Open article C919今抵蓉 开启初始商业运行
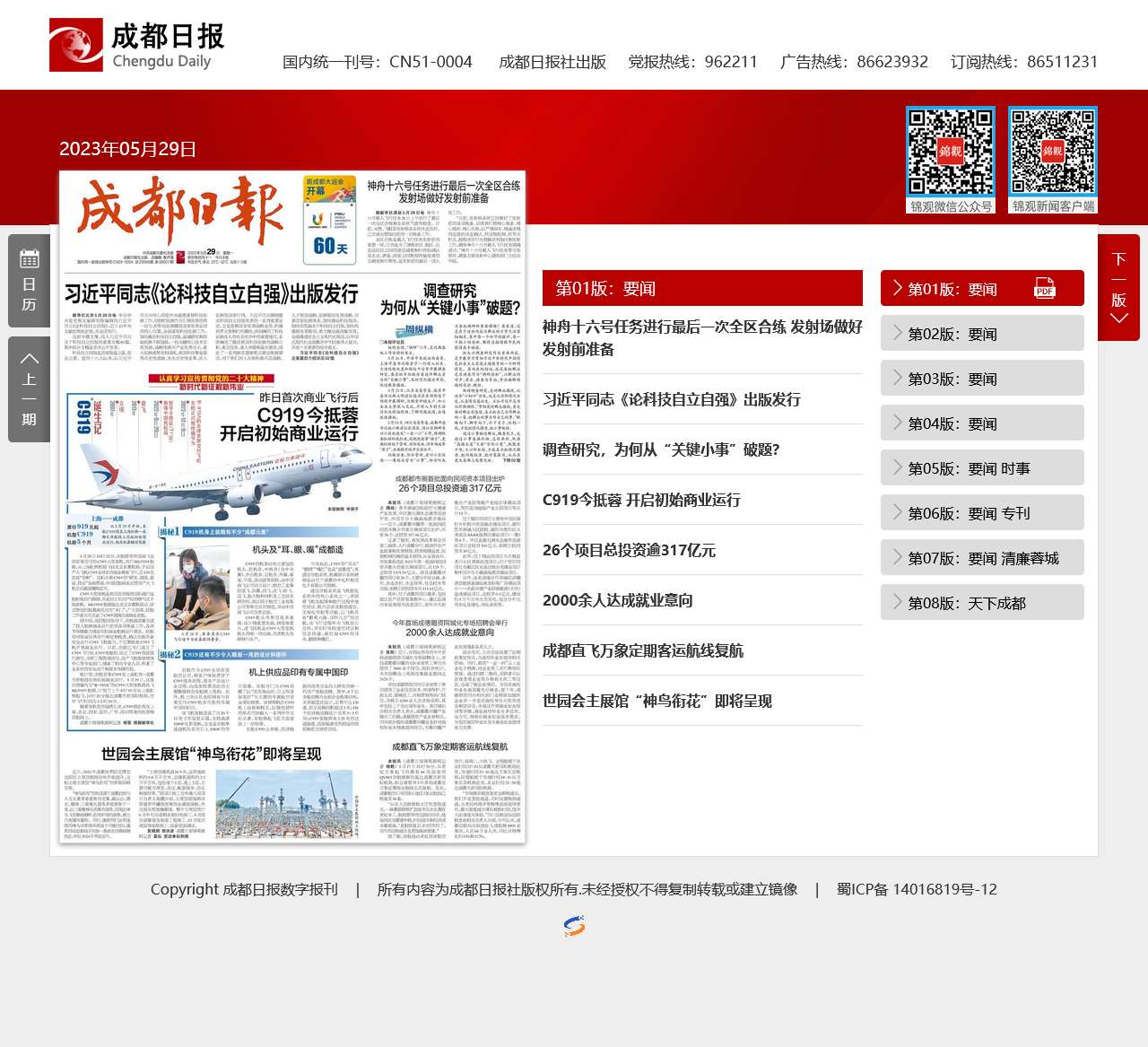1148x1047 pixels. click(x=641, y=500)
